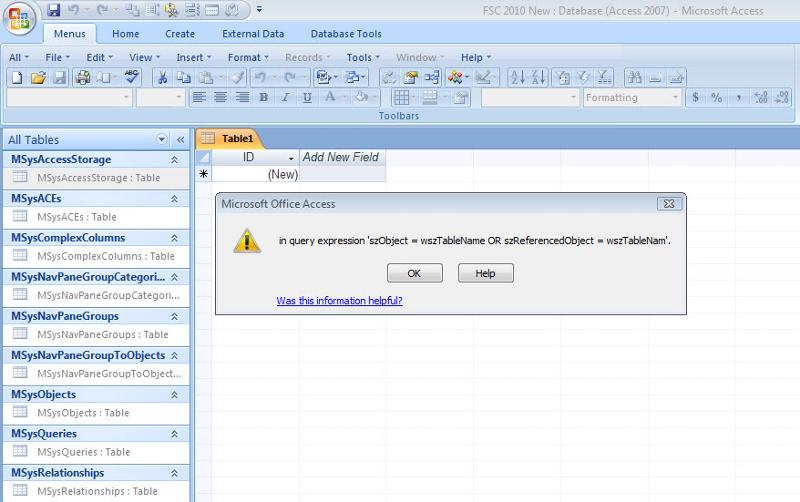The height and width of the screenshot is (502, 800).
Task: Click the Sort Ascending A-Z icon
Action: 518,78
